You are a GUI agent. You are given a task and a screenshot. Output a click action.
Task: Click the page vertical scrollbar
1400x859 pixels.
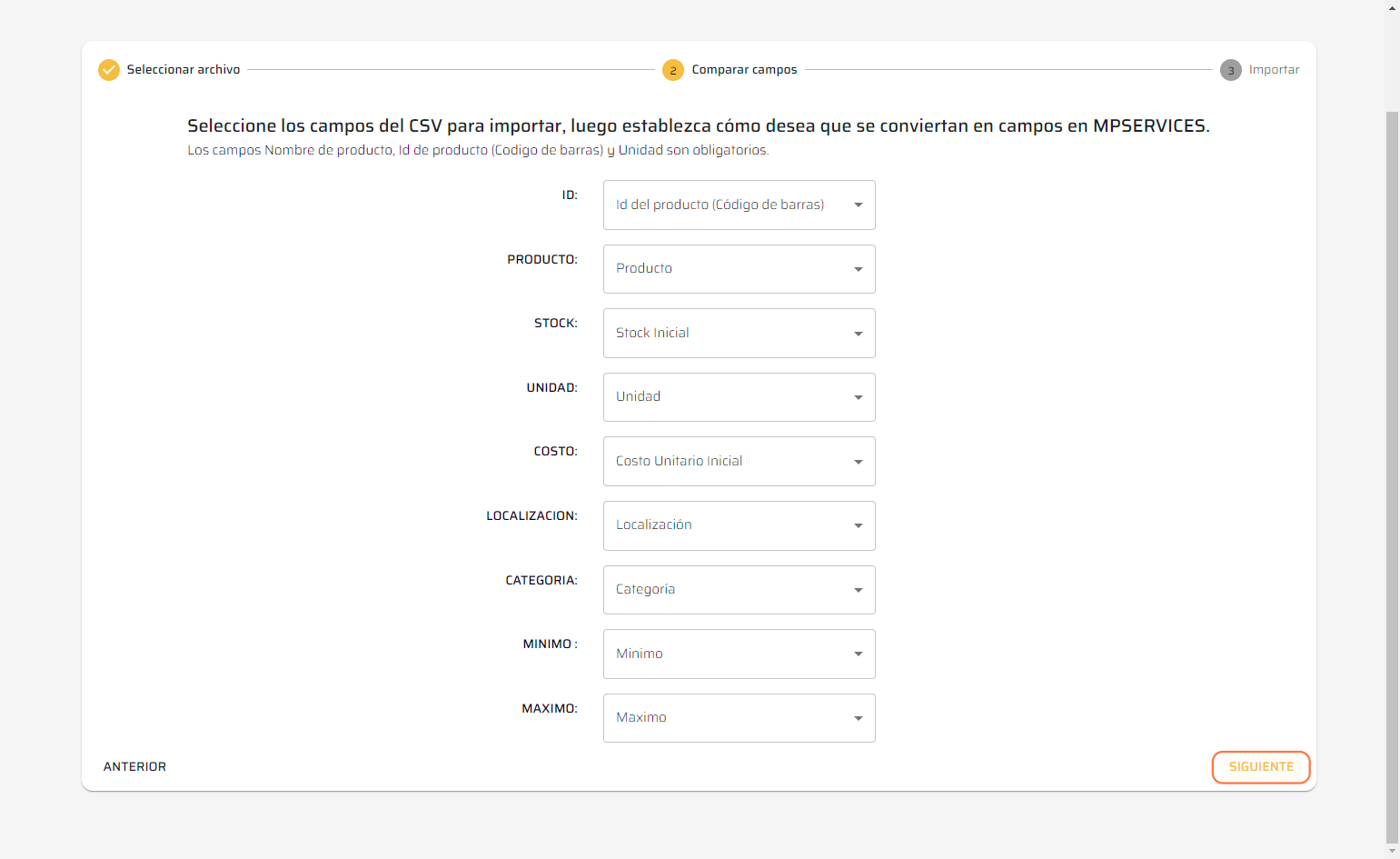(1392, 477)
